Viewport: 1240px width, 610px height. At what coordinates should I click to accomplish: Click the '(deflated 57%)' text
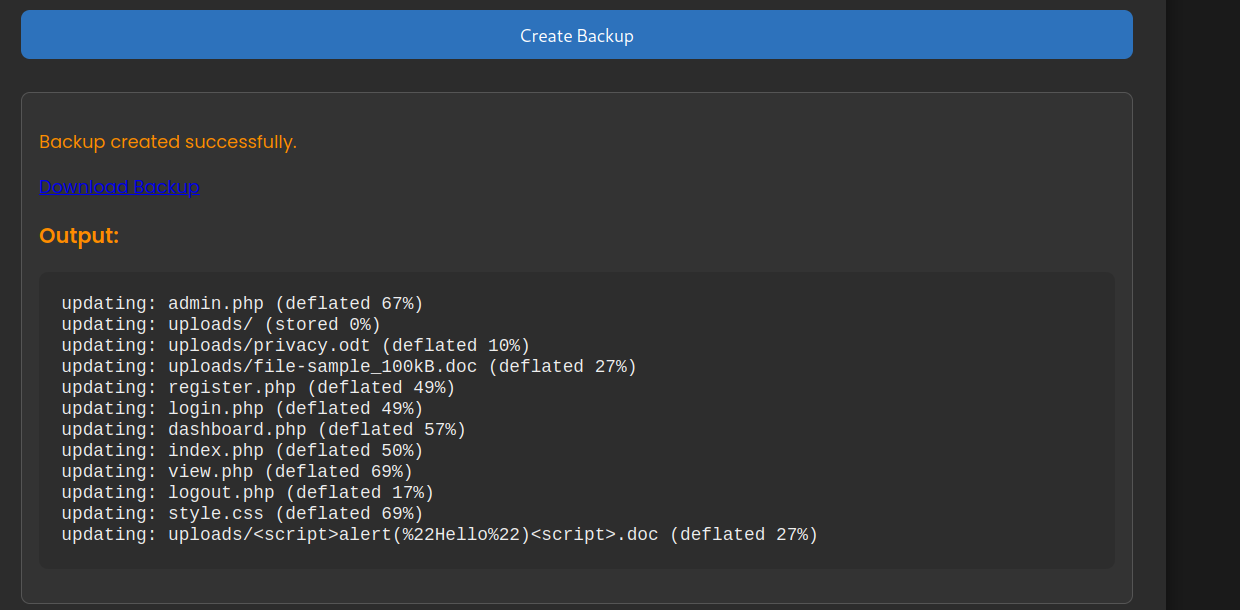tap(392, 429)
